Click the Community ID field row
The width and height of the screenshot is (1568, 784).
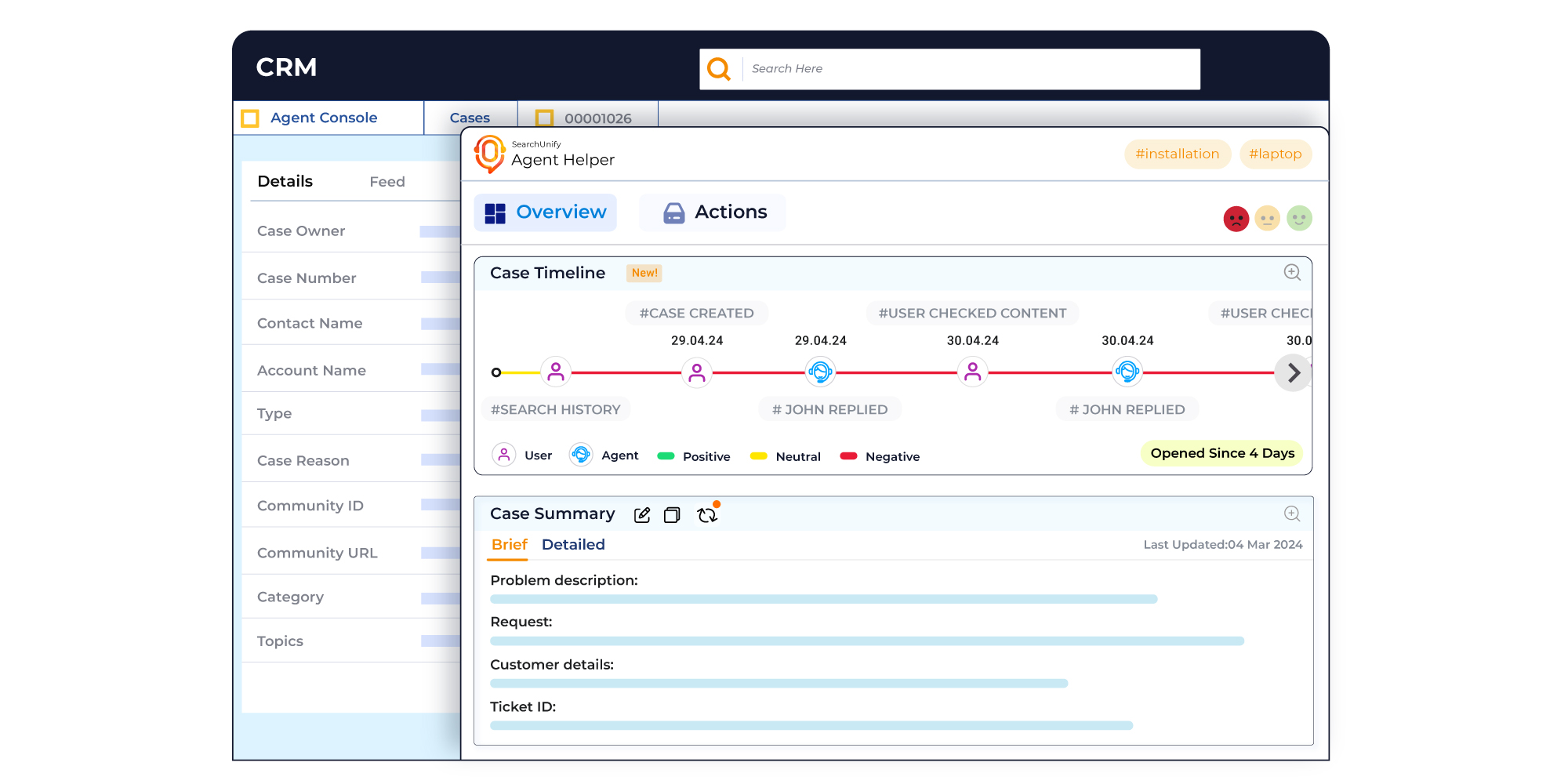(x=351, y=506)
